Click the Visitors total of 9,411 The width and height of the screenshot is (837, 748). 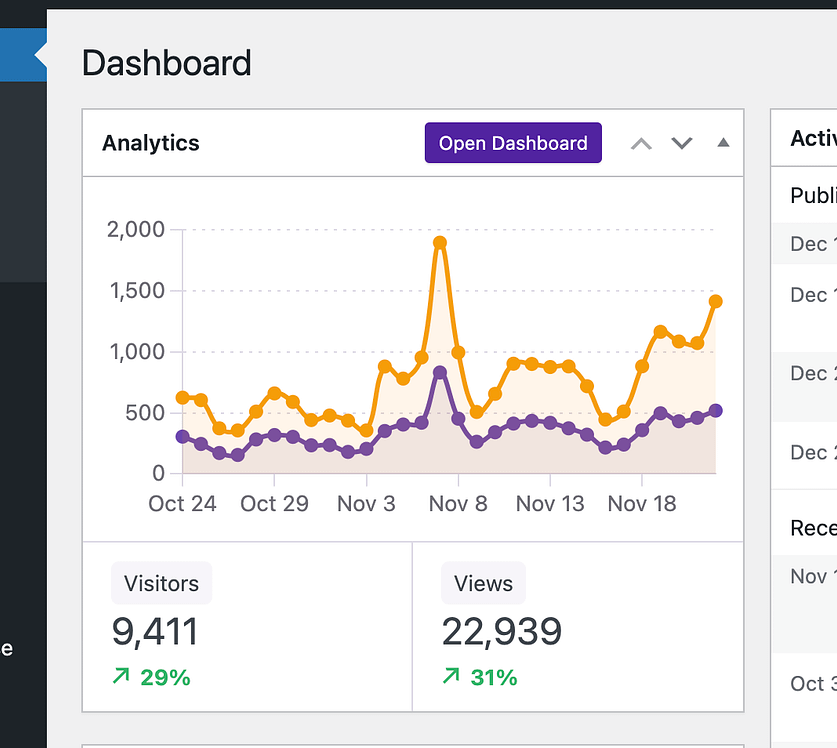point(154,631)
